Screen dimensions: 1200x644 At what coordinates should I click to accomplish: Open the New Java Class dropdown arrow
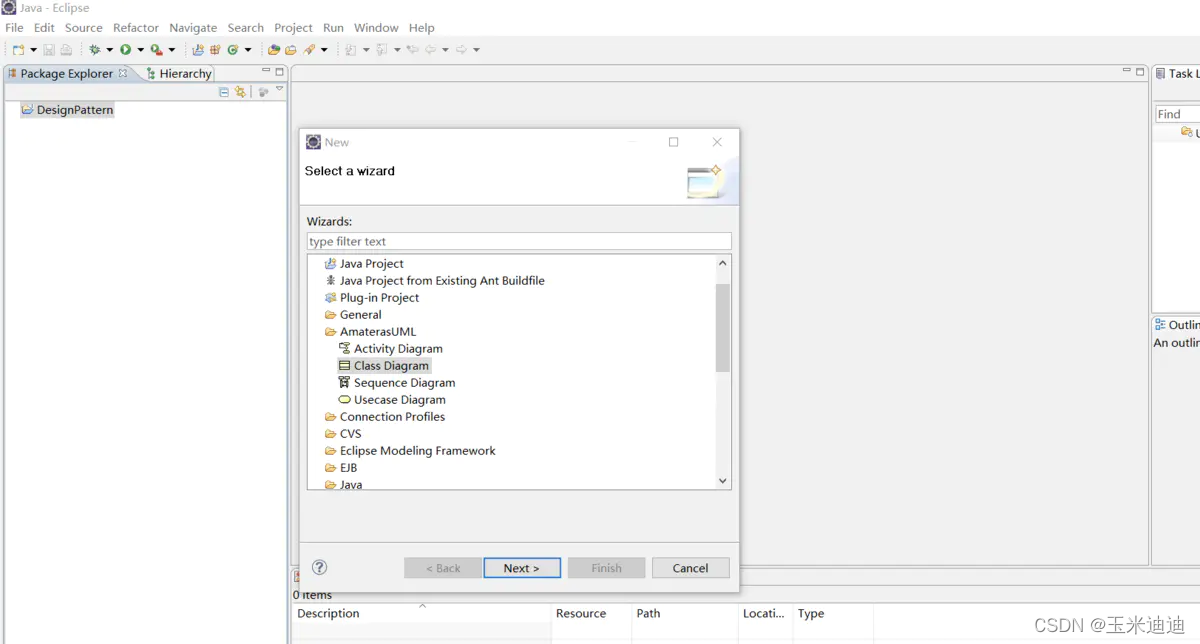click(248, 50)
